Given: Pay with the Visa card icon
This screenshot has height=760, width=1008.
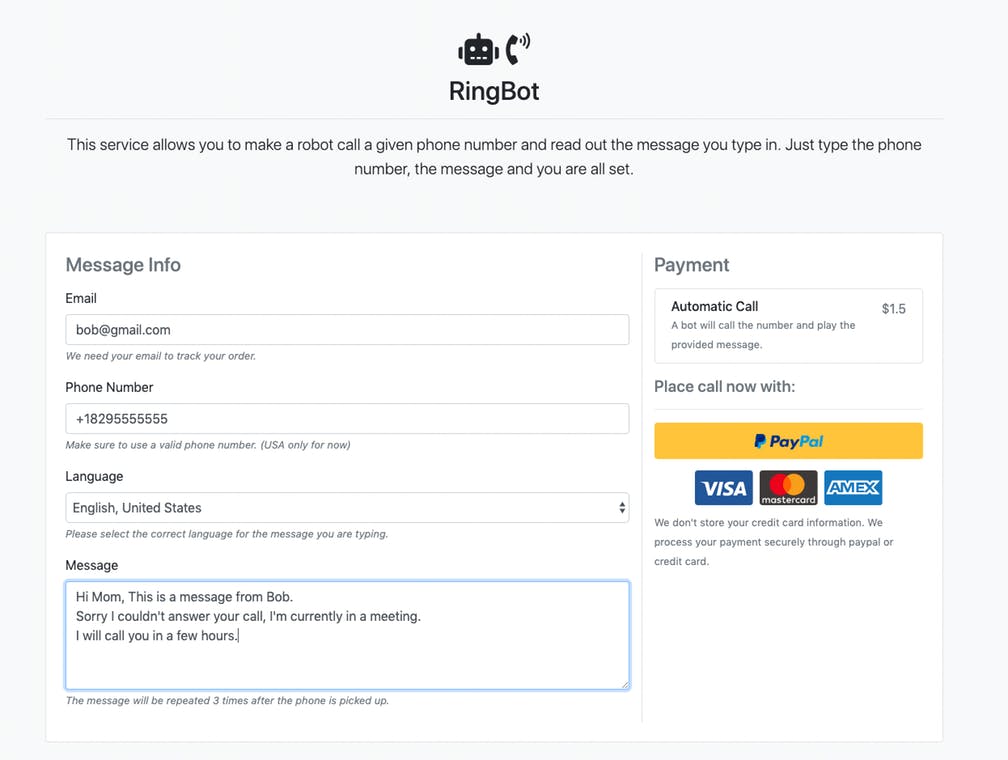Looking at the screenshot, I should click(x=724, y=488).
